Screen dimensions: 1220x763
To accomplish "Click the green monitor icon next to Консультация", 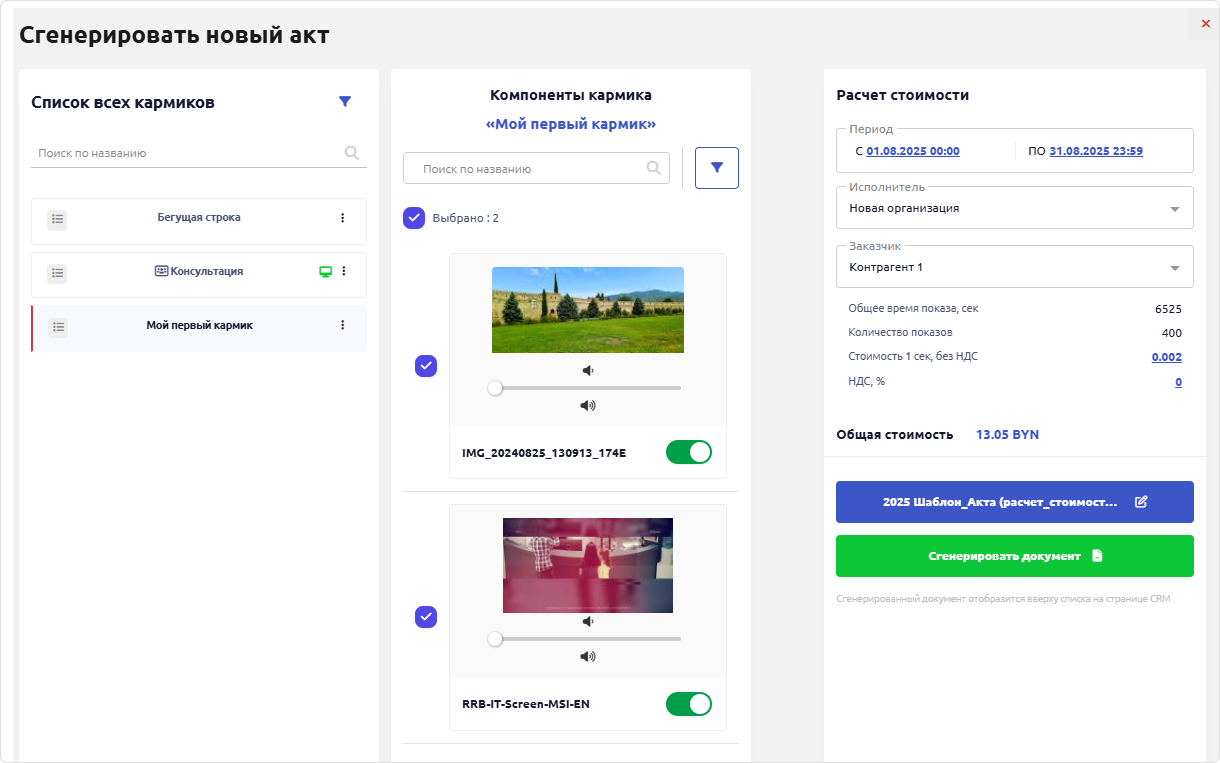I will point(324,270).
